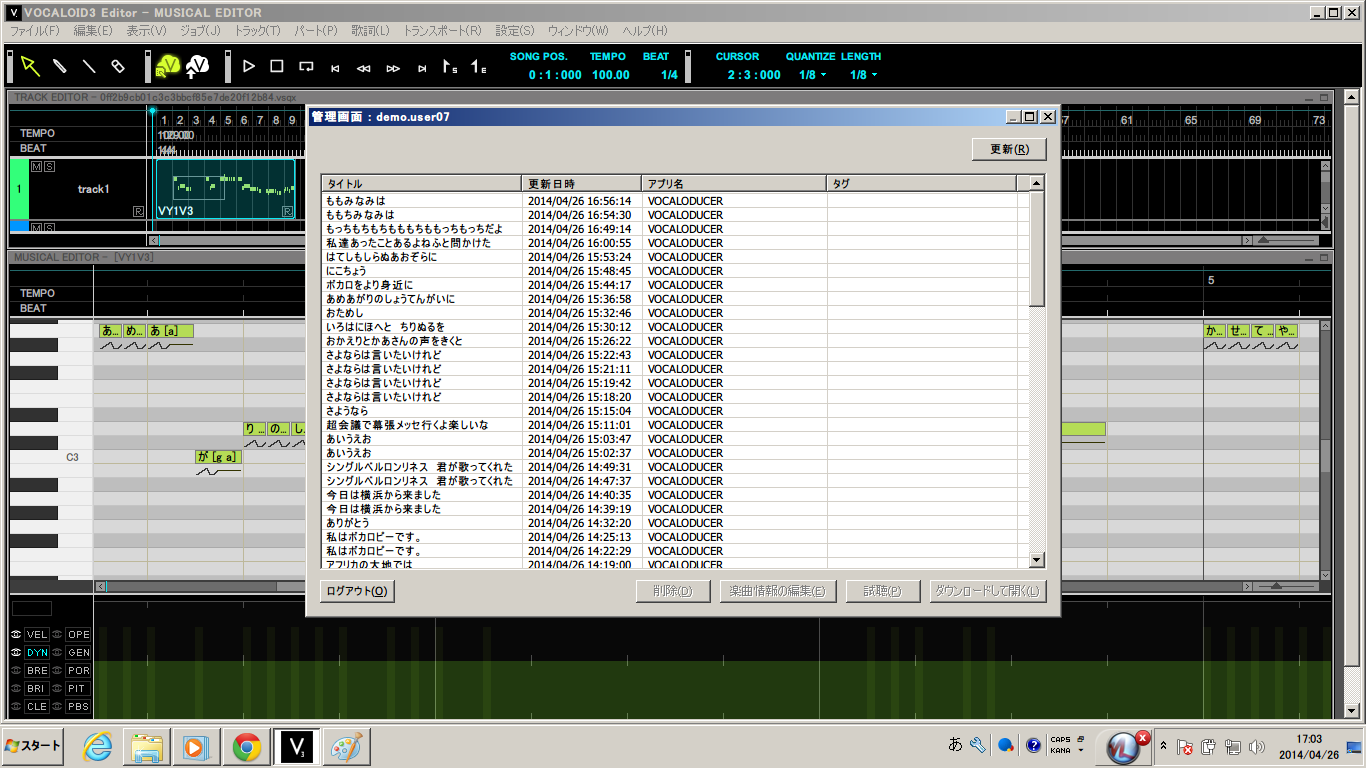The width and height of the screenshot is (1366, 768).
Task: Open Internet Explorer from taskbar
Action: (97, 747)
